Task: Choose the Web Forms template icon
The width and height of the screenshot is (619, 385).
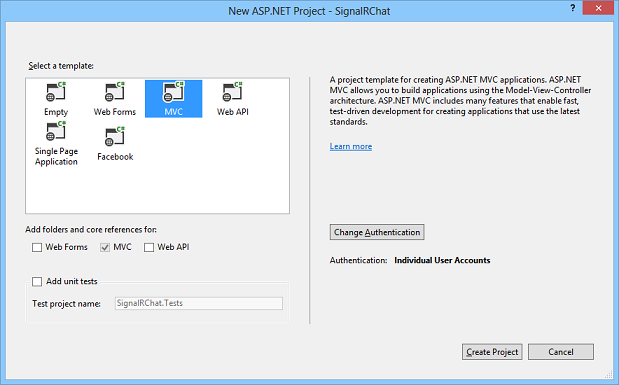Action: tap(114, 92)
